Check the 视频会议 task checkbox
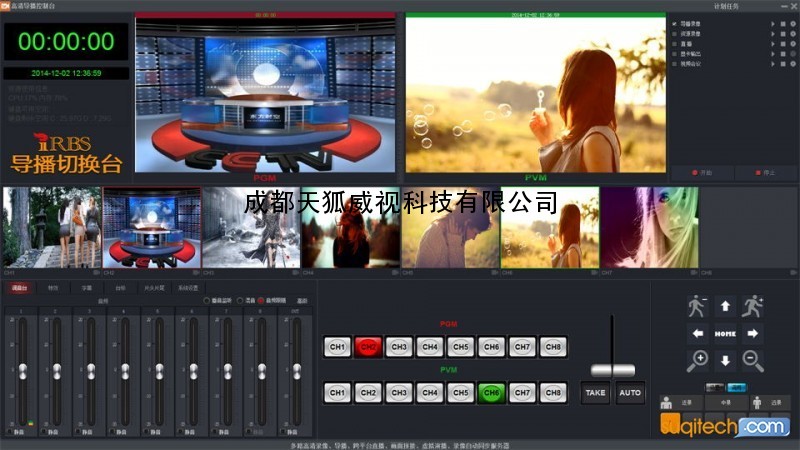Viewport: 800px width, 450px height. (674, 64)
